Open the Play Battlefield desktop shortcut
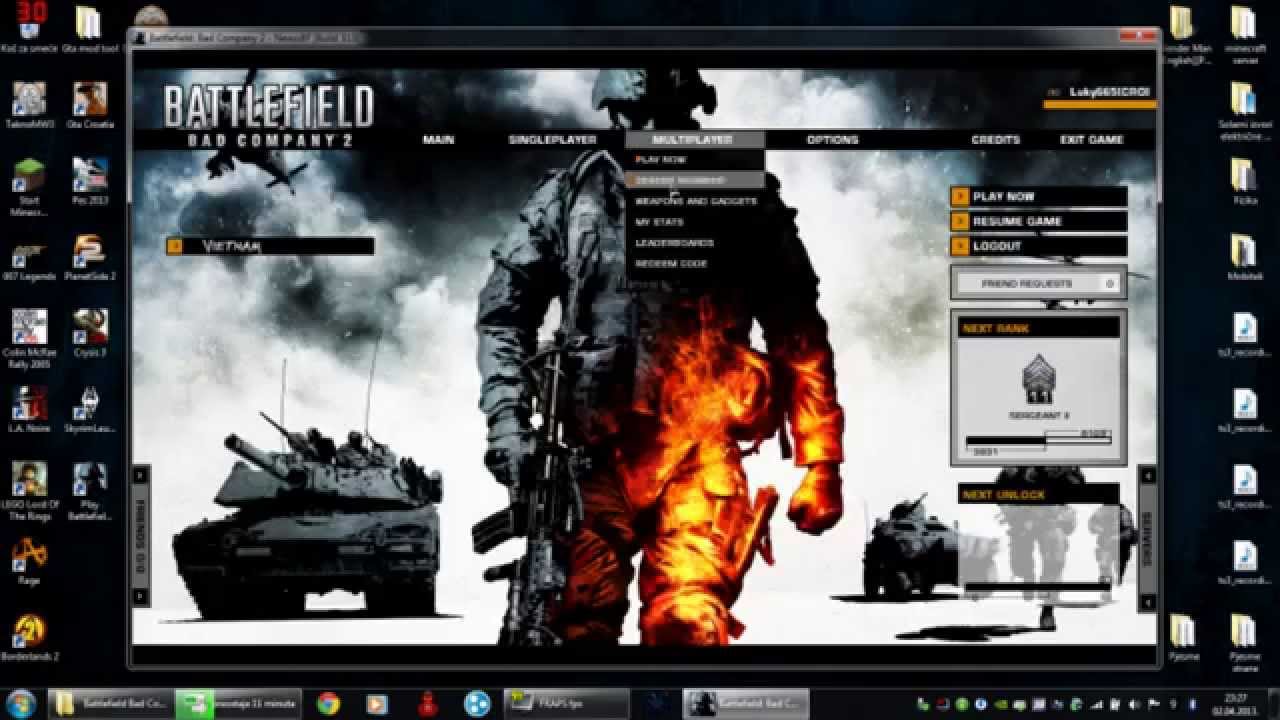This screenshot has height=720, width=1280. click(90, 492)
